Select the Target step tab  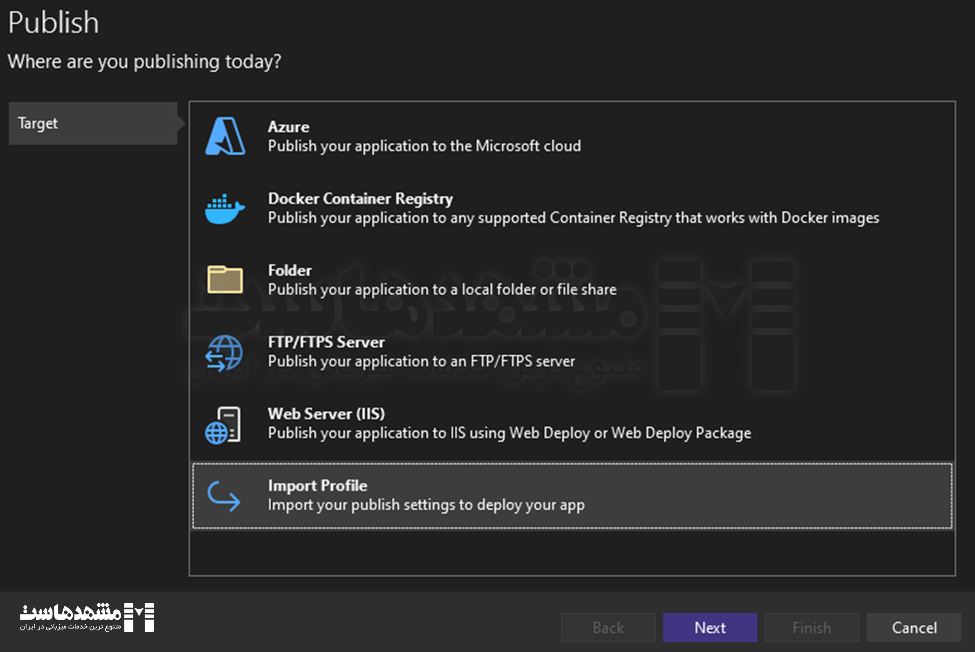pos(93,123)
